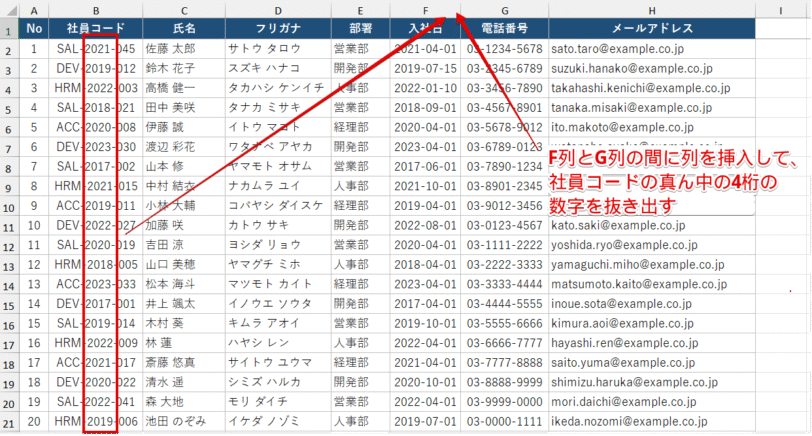Select No cell with value 20
The image size is (812, 436).
coord(34,422)
